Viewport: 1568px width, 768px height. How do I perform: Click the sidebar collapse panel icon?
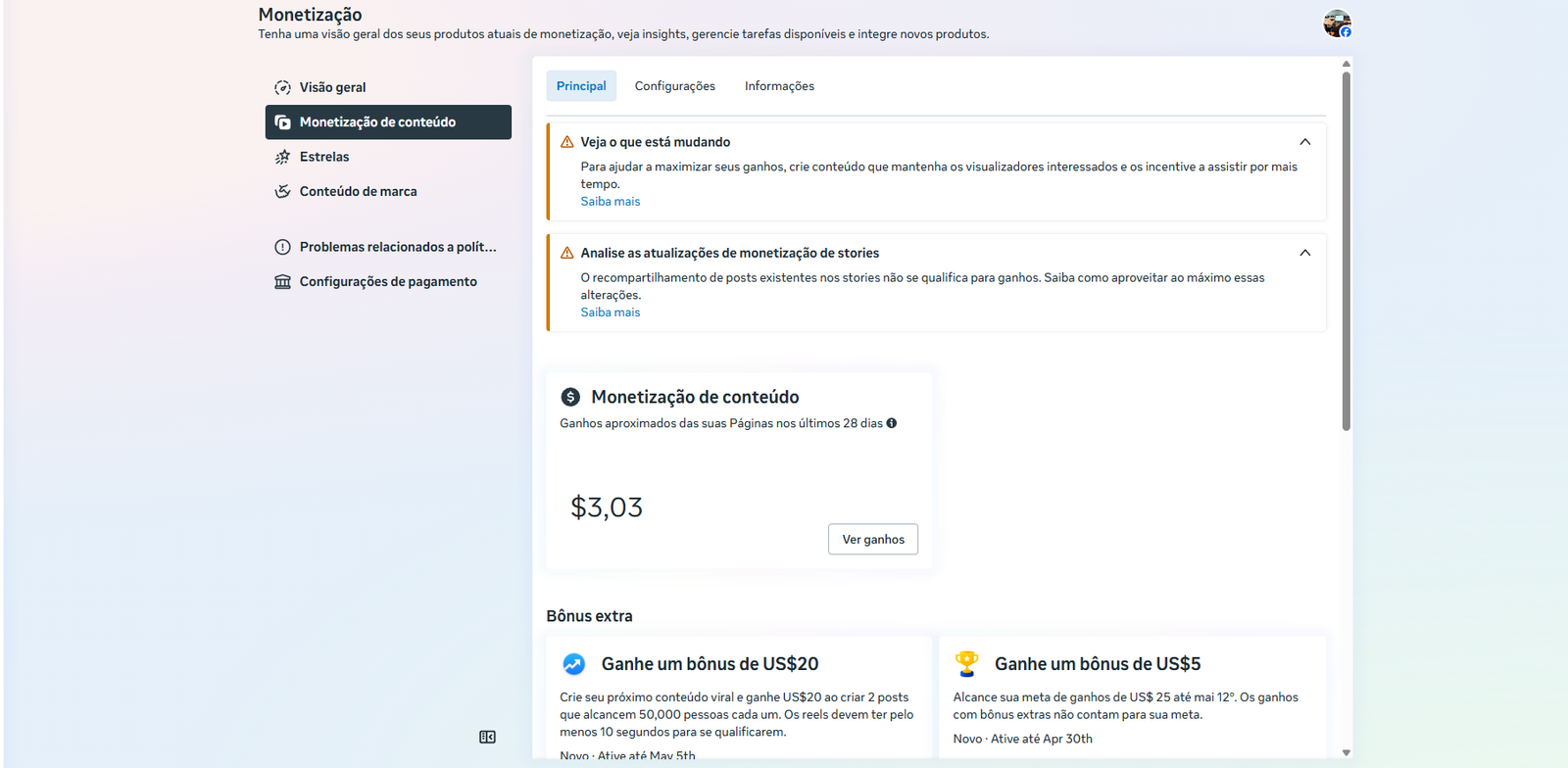point(487,737)
